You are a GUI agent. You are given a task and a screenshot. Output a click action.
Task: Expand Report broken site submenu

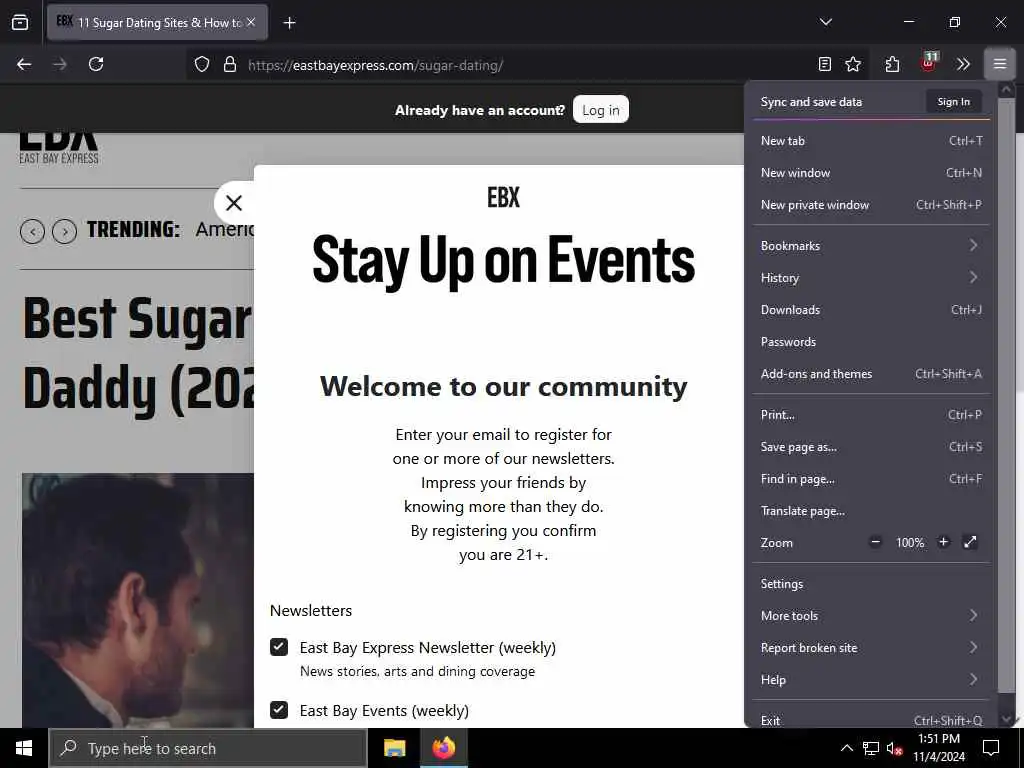(x=871, y=647)
